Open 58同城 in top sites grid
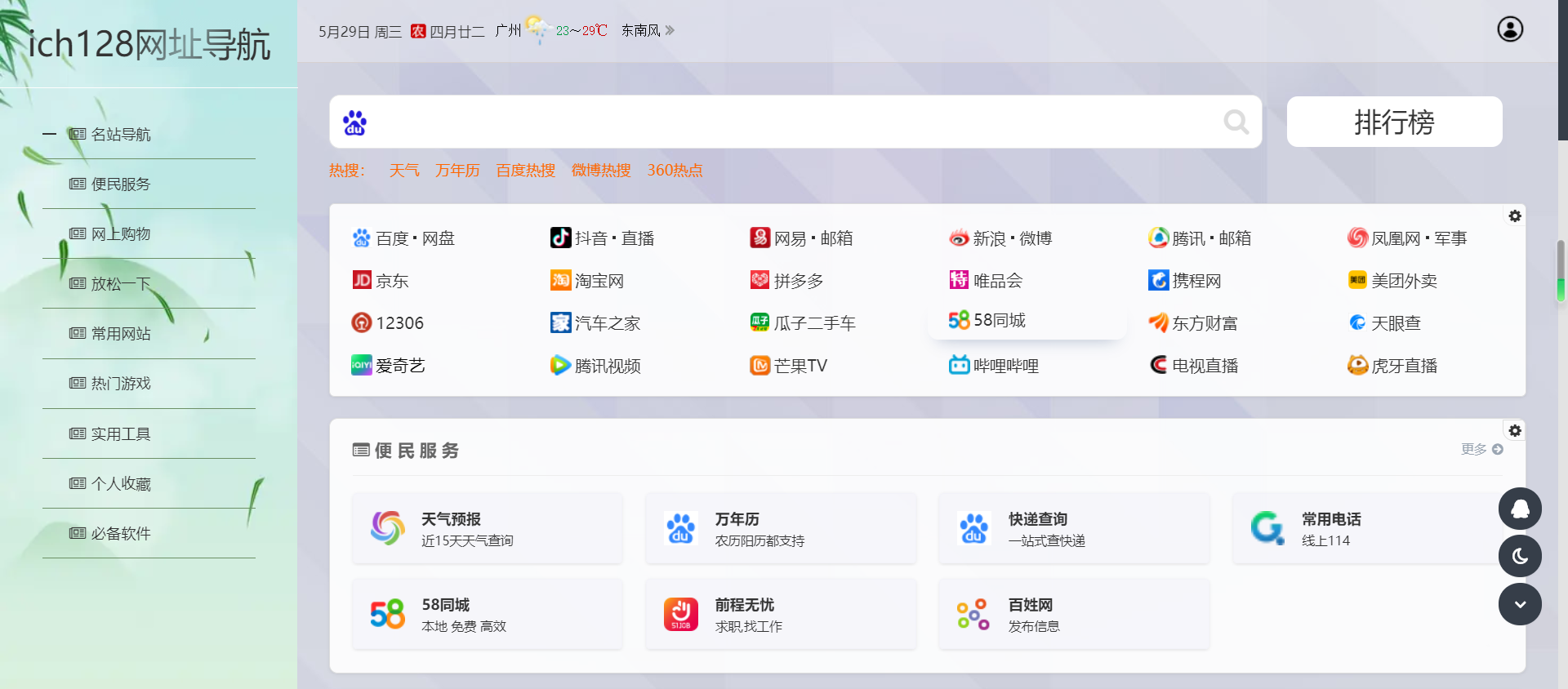This screenshot has width=1568, height=689. click(987, 320)
